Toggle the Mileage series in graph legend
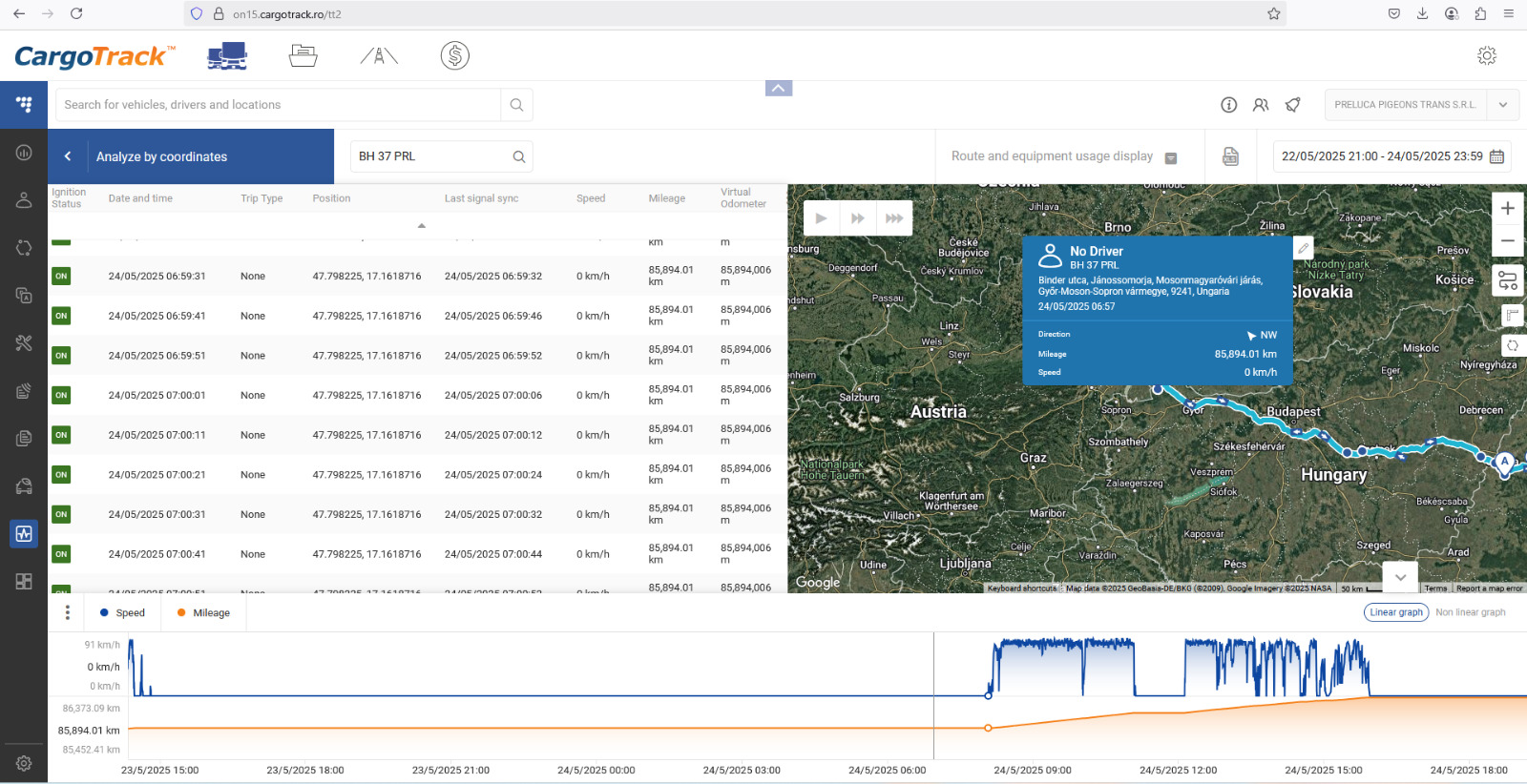Image resolution: width=1527 pixels, height=784 pixels. click(203, 613)
